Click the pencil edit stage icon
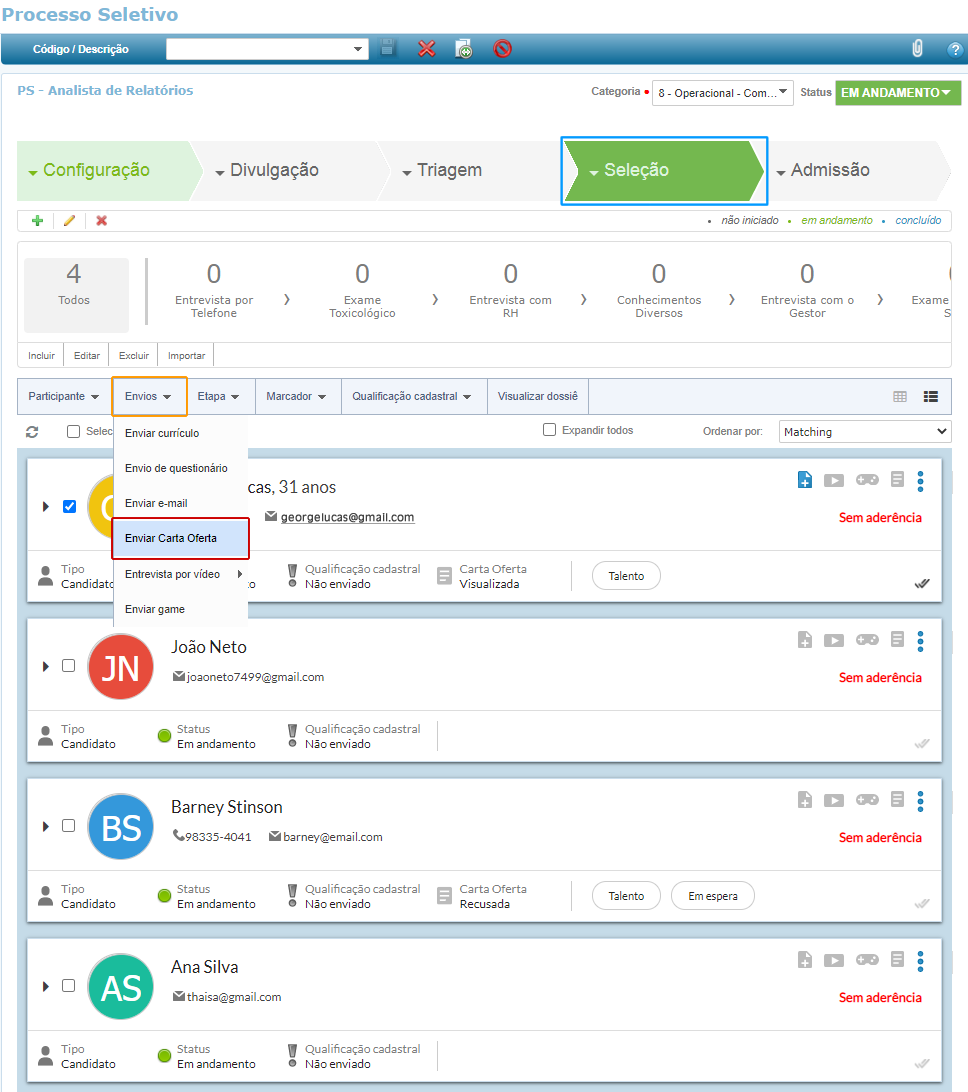This screenshot has height=1092, width=968. [x=69, y=221]
